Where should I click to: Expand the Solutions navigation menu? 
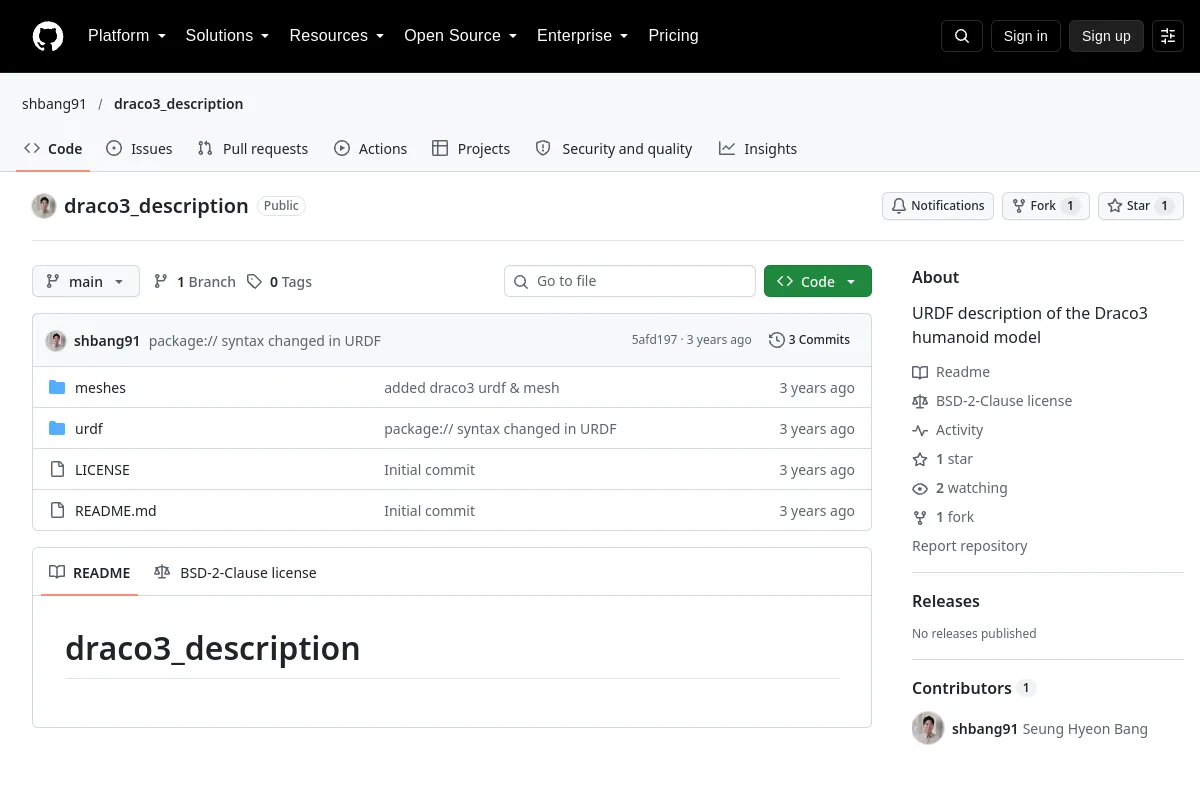click(228, 36)
